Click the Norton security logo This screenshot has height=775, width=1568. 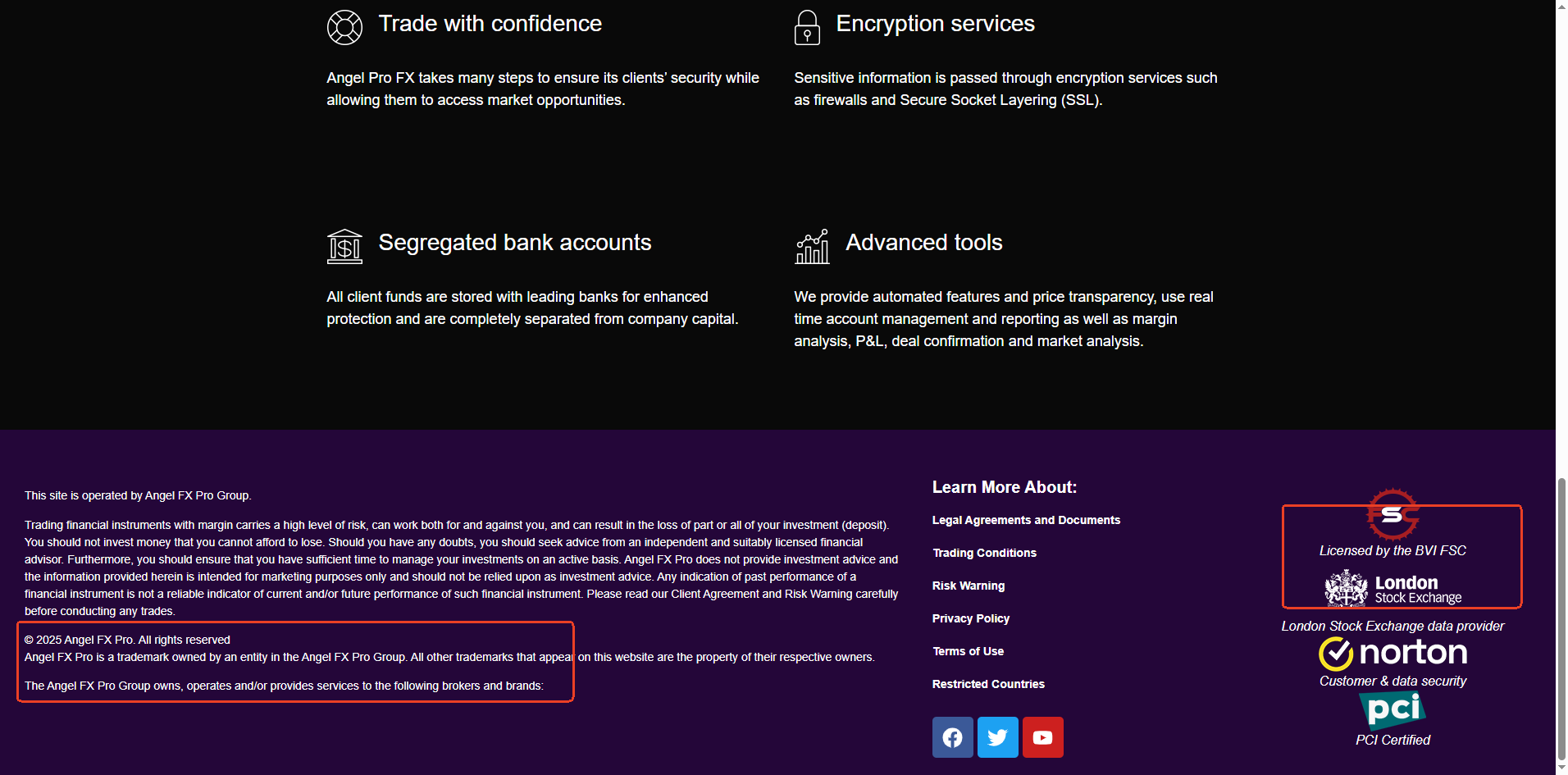(1393, 653)
